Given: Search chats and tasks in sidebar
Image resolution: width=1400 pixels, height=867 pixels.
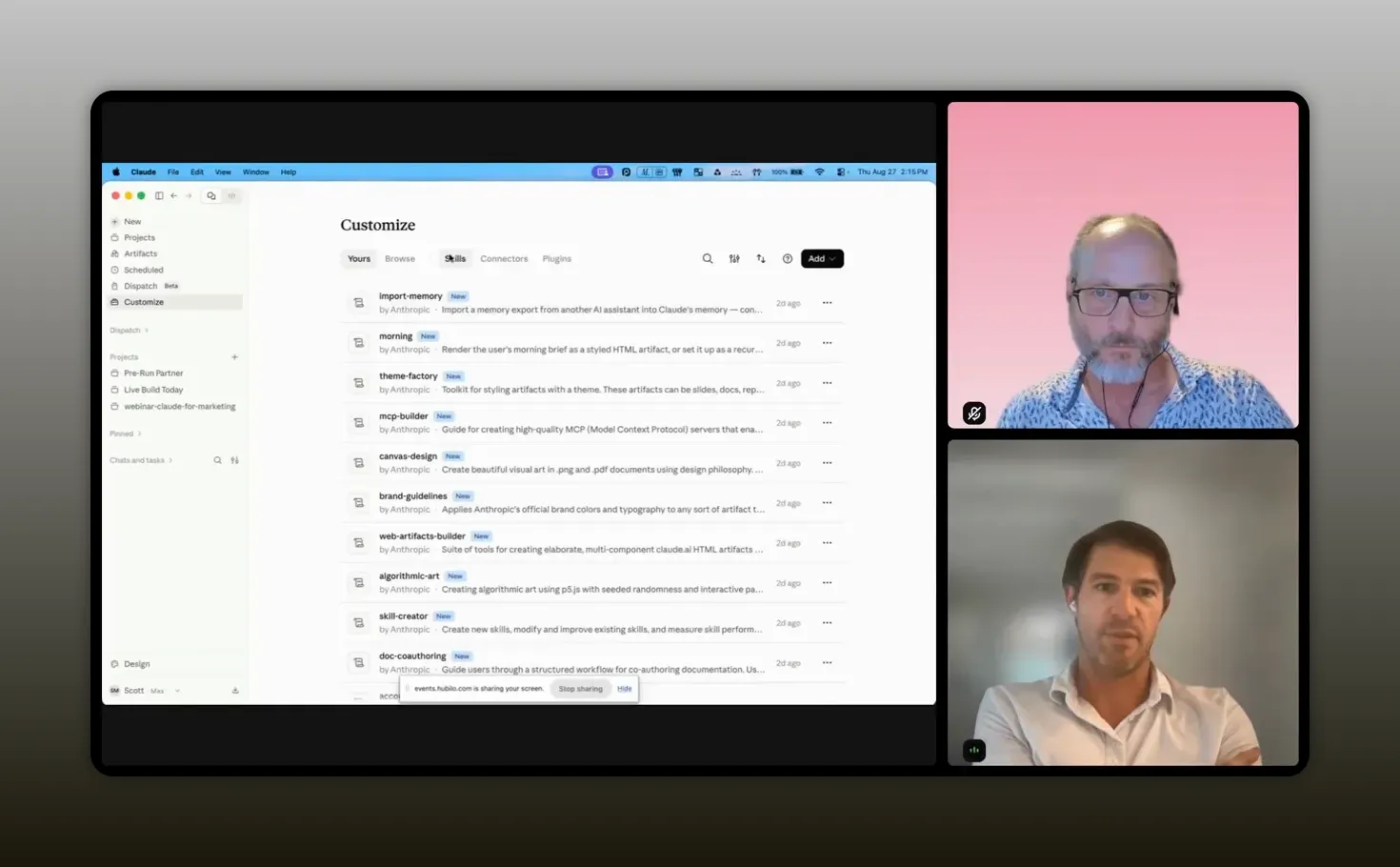Looking at the screenshot, I should tap(217, 460).
